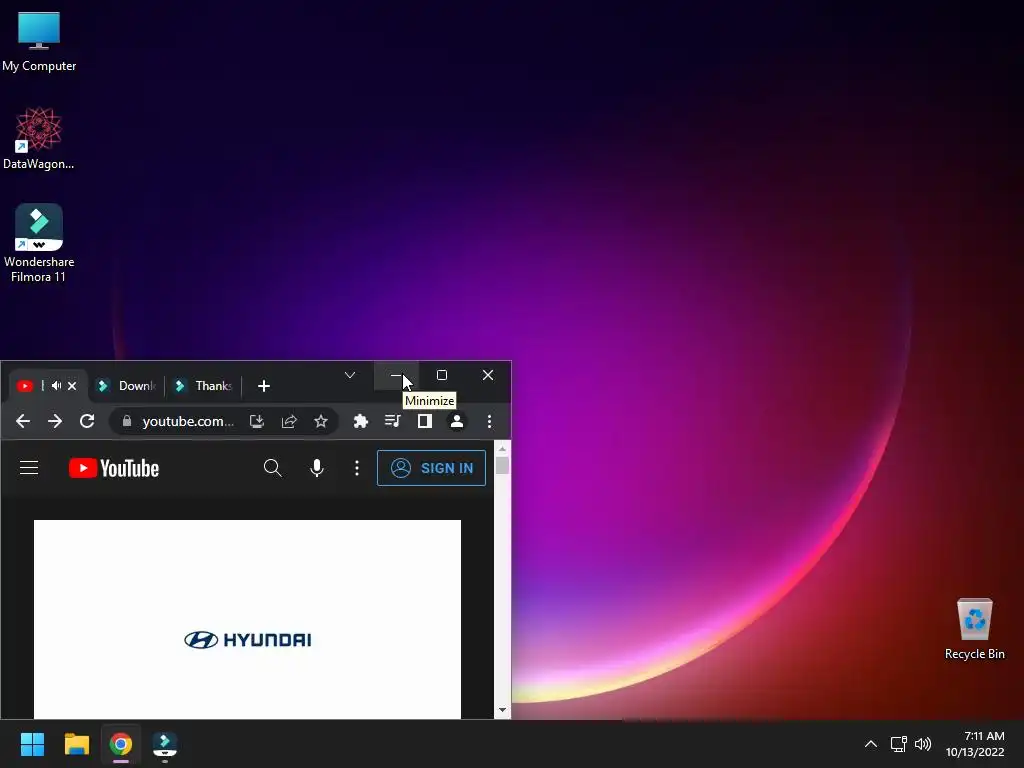Open media control icon in toolbar

pyautogui.click(x=392, y=421)
